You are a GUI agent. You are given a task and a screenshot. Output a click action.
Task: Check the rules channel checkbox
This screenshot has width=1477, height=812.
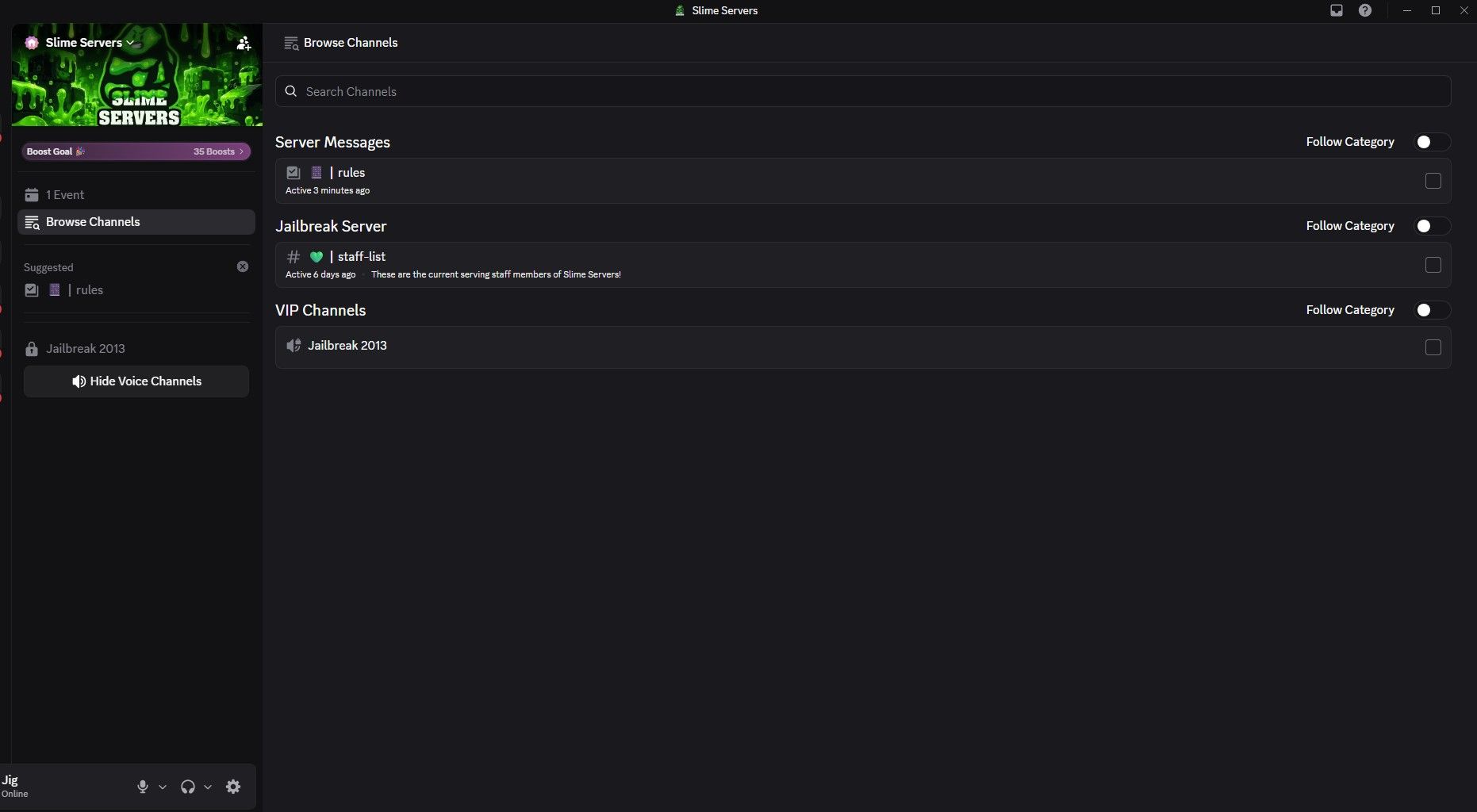1433,181
